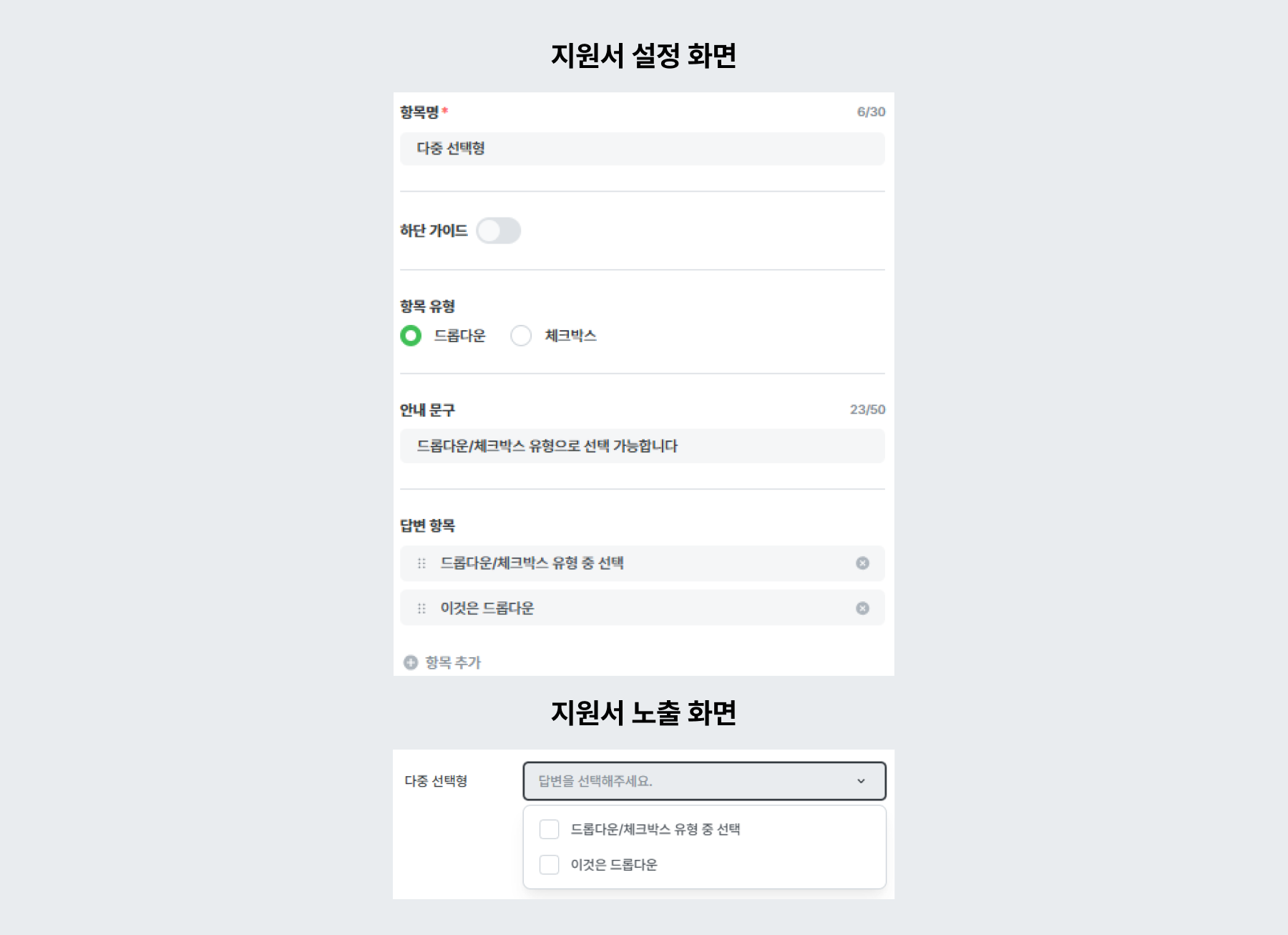This screenshot has height=935, width=1288.
Task: Select the 체크박스 item type
Action: [520, 334]
